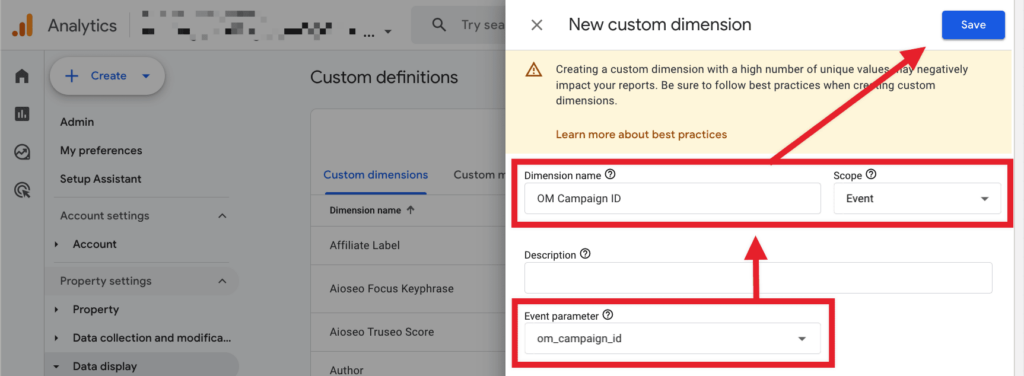Click the Scope help icon
This screenshot has width=1024, height=376.
click(x=871, y=174)
